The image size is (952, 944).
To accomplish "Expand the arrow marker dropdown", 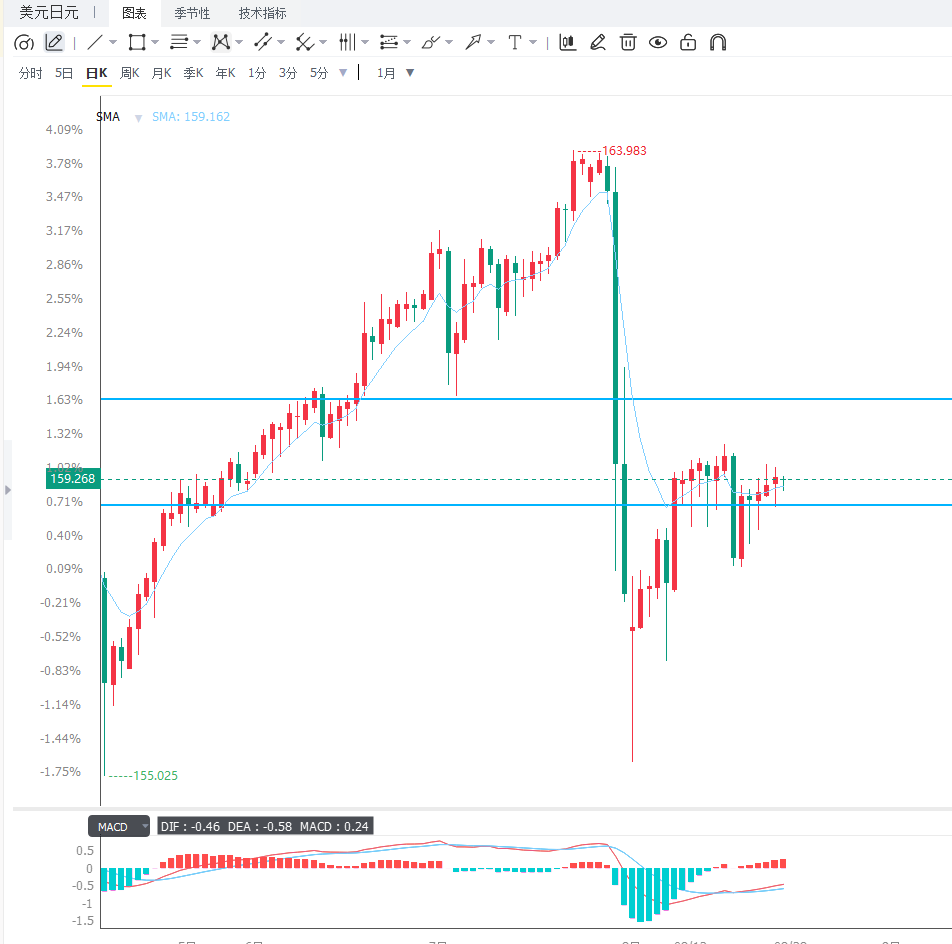I will point(491,42).
